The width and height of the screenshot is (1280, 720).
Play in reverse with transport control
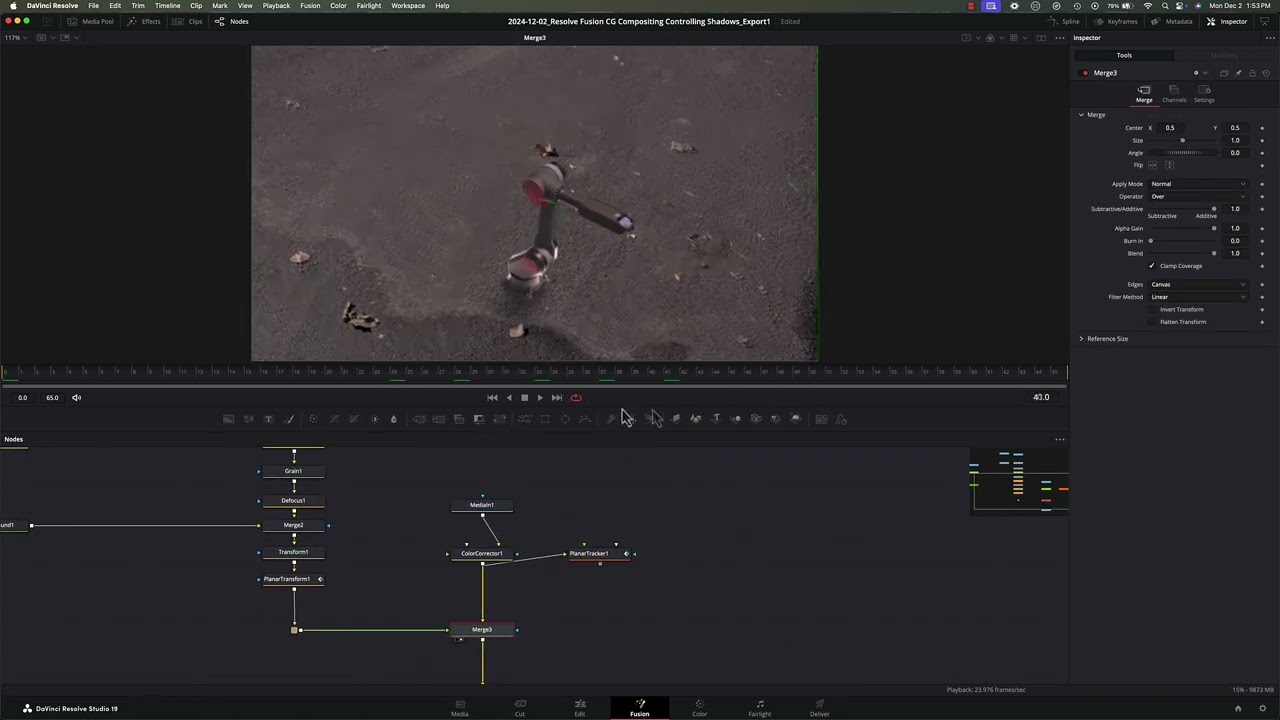coord(509,397)
